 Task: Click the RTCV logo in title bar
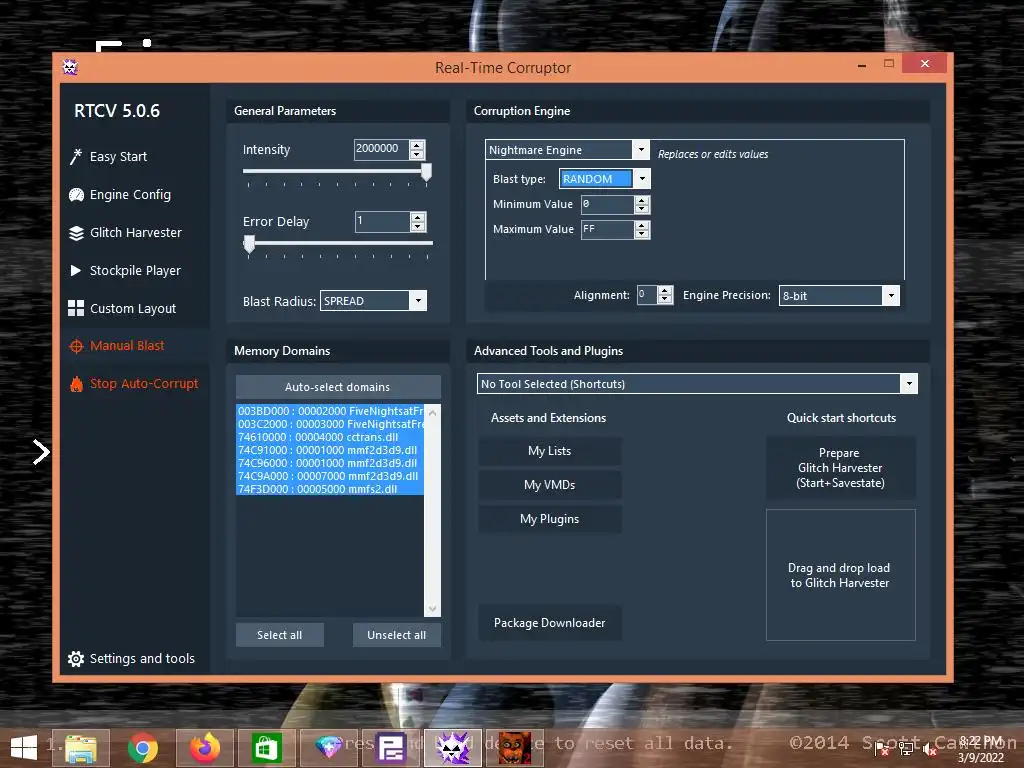point(70,67)
